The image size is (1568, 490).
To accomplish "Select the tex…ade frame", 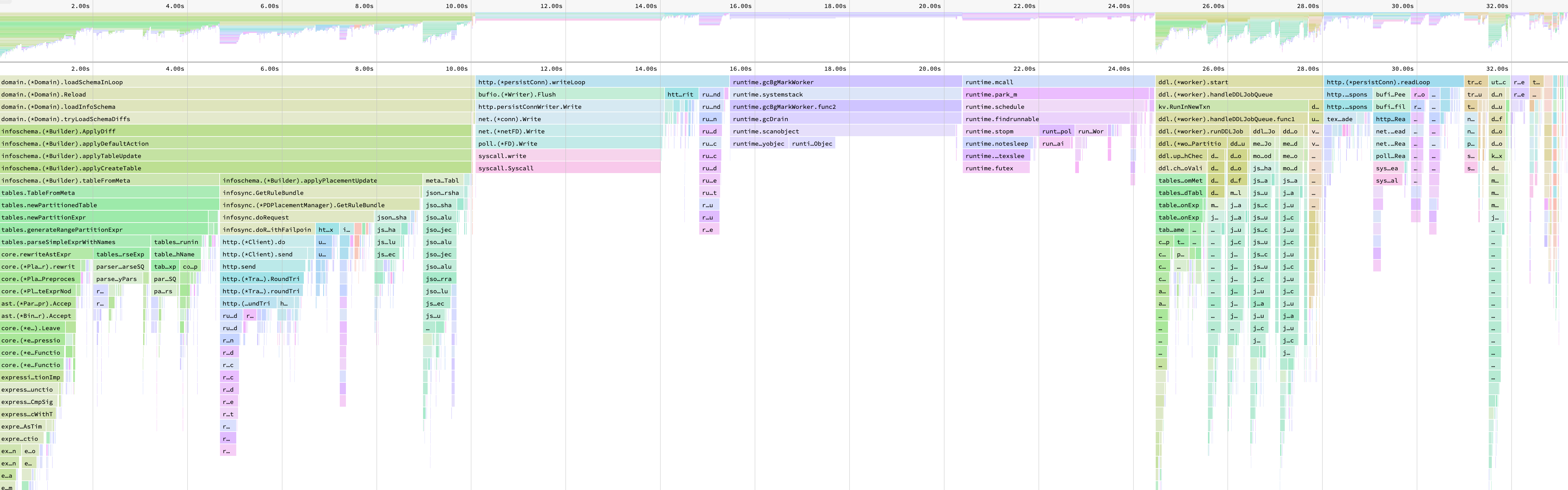I will pos(1340,119).
